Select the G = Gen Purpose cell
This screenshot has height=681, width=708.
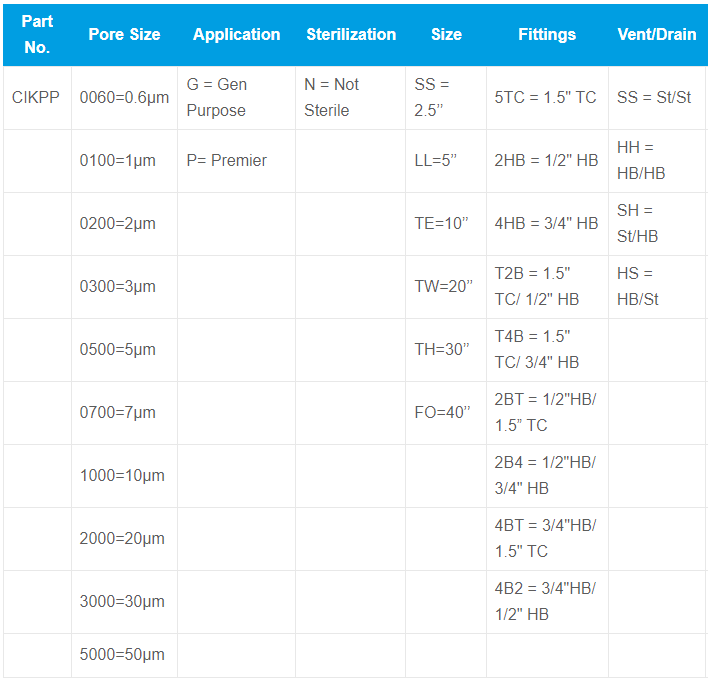pyautogui.click(x=237, y=98)
